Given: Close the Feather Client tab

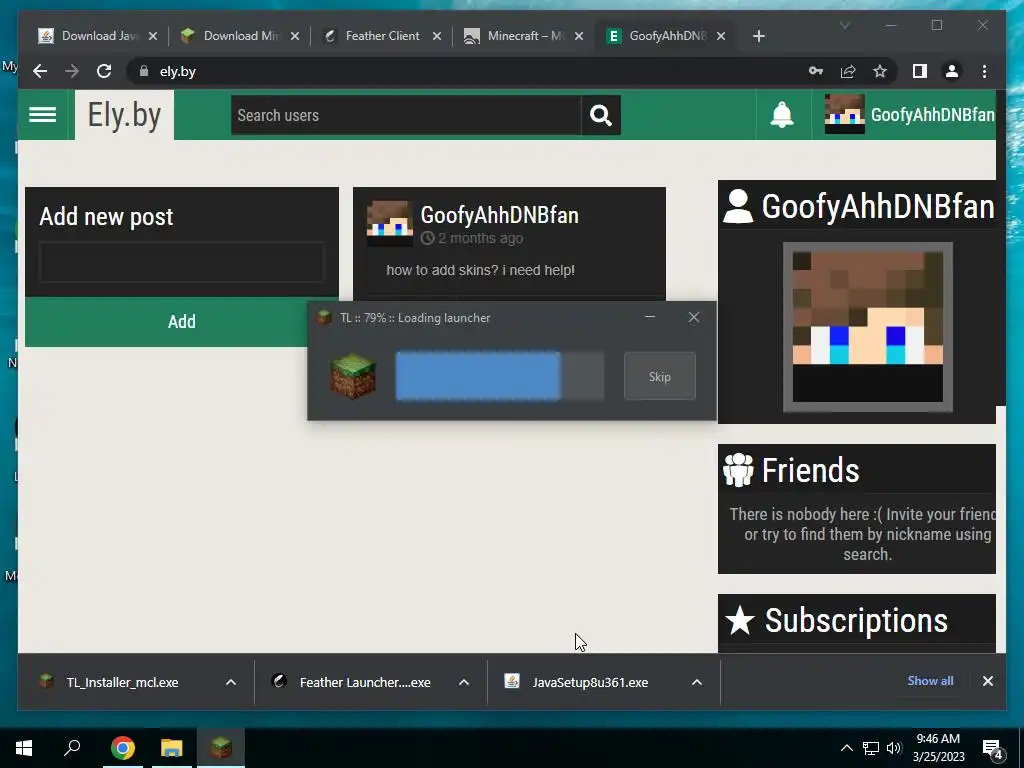Looking at the screenshot, I should tap(437, 37).
